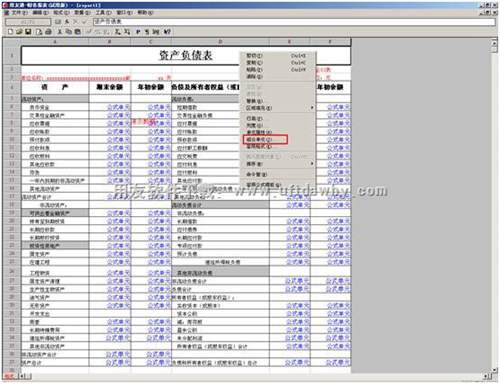Choose 单元属性 in the context menu

point(277,132)
